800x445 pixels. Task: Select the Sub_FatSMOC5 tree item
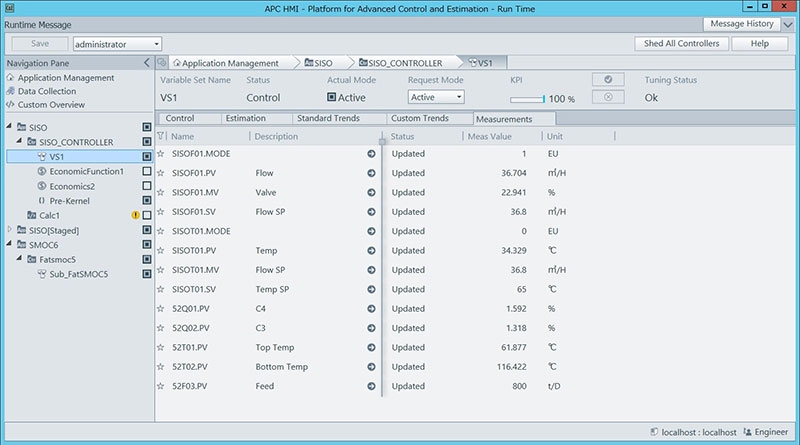click(79, 274)
